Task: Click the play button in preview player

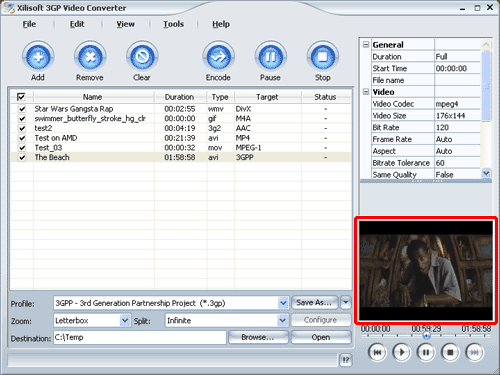Action: 401,352
